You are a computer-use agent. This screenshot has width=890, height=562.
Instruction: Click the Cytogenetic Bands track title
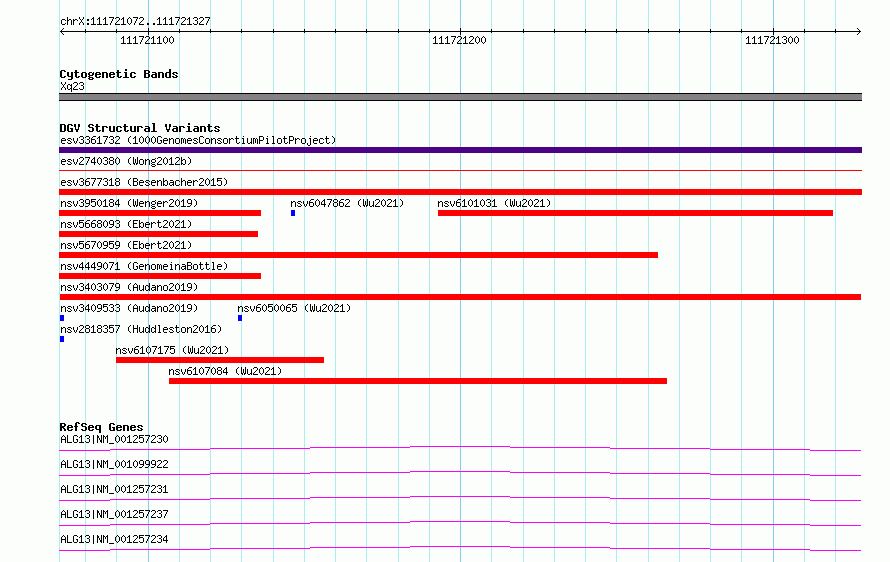coord(119,74)
